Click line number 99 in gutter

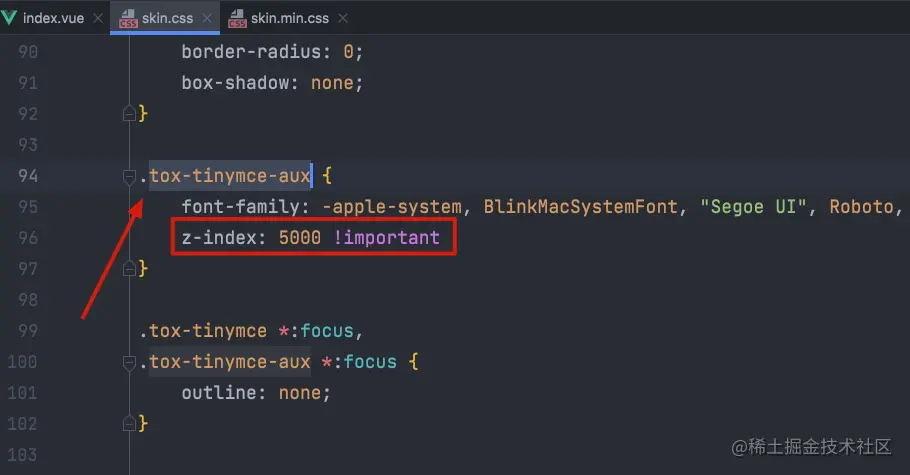28,330
